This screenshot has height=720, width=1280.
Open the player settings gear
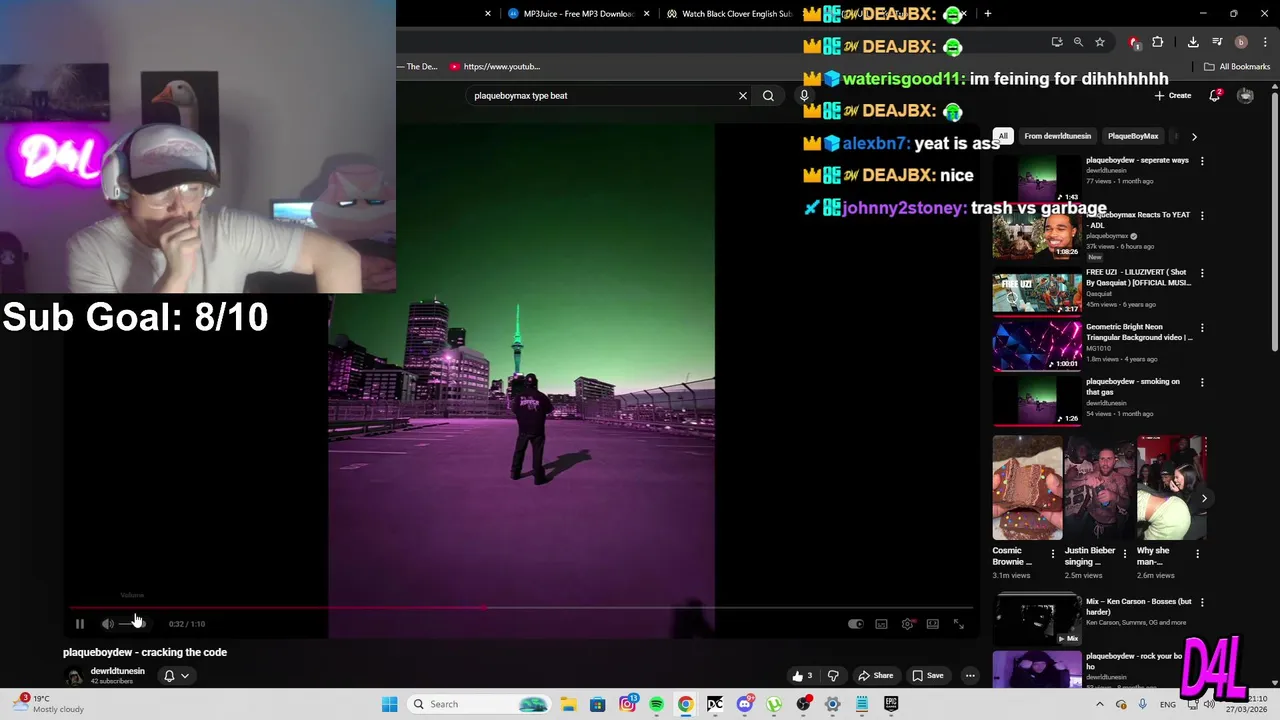(907, 624)
